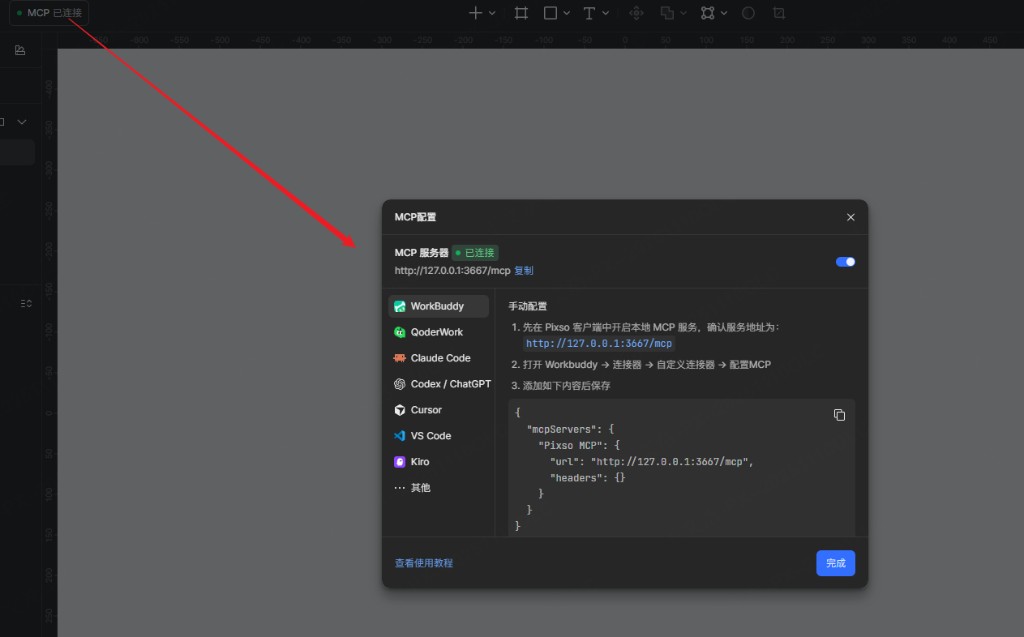Click the crop icon in toolbar
The width and height of the screenshot is (1024, 637).
tap(778, 13)
